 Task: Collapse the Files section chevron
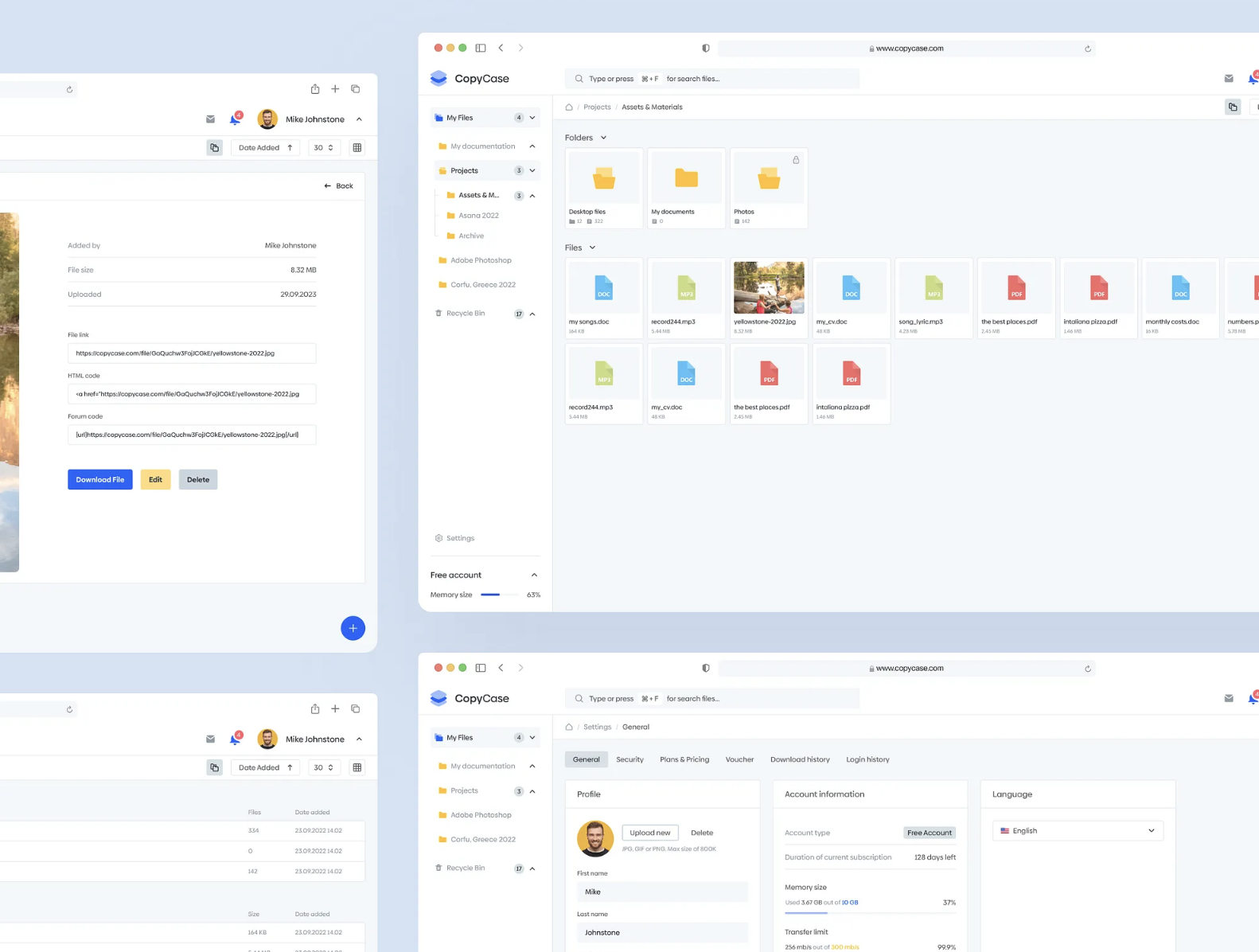point(592,248)
